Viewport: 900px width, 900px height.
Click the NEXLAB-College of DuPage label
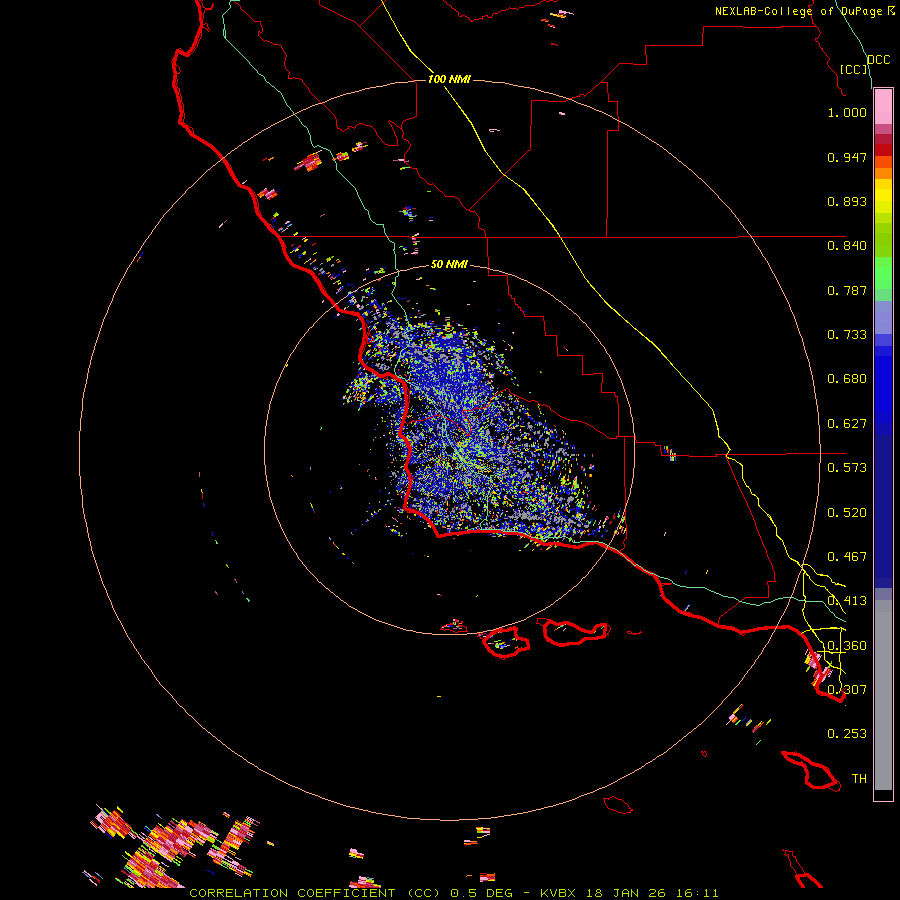(x=798, y=11)
